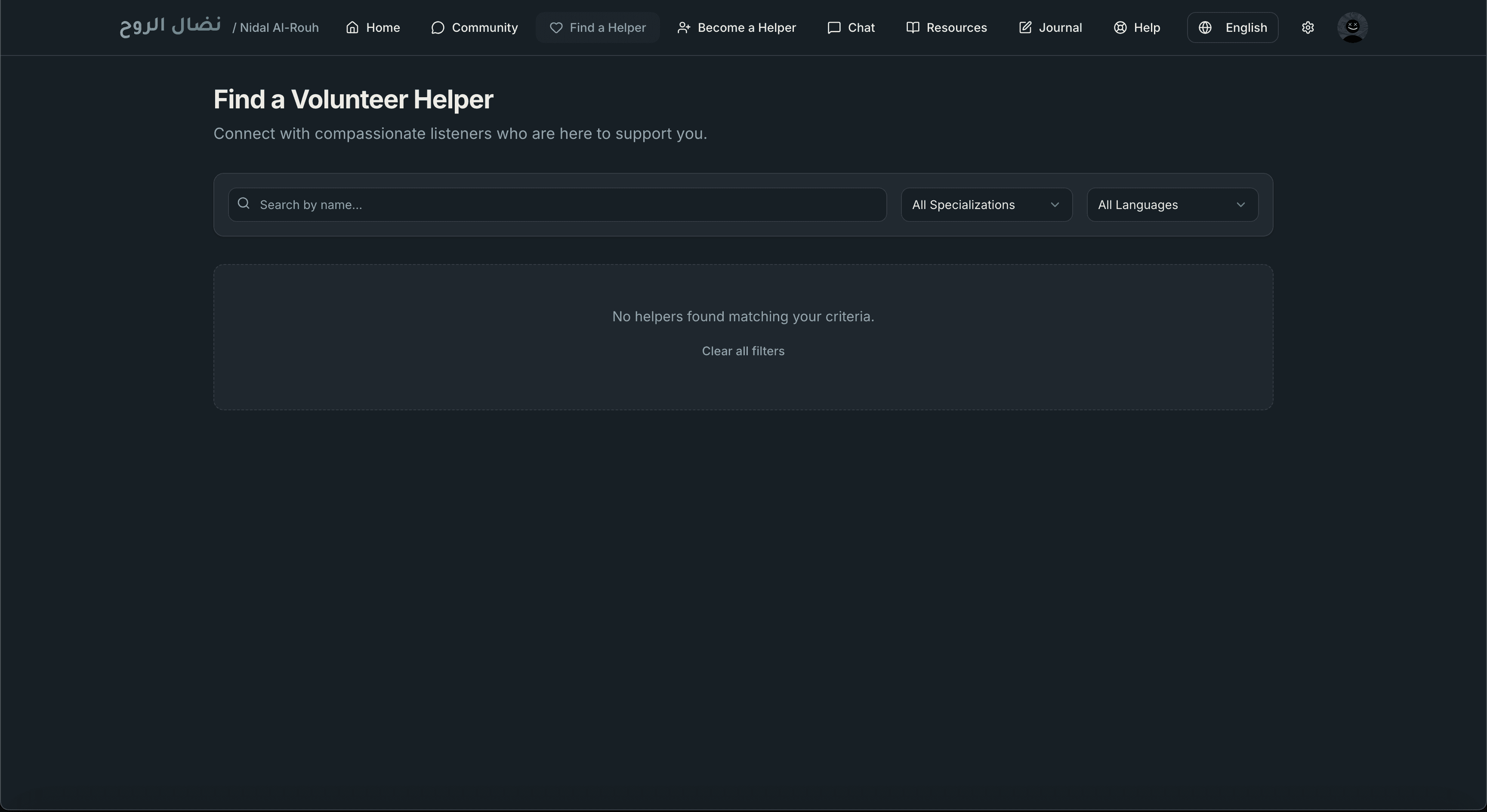
Task: Select the Find a Helper tab
Action: tap(598, 28)
